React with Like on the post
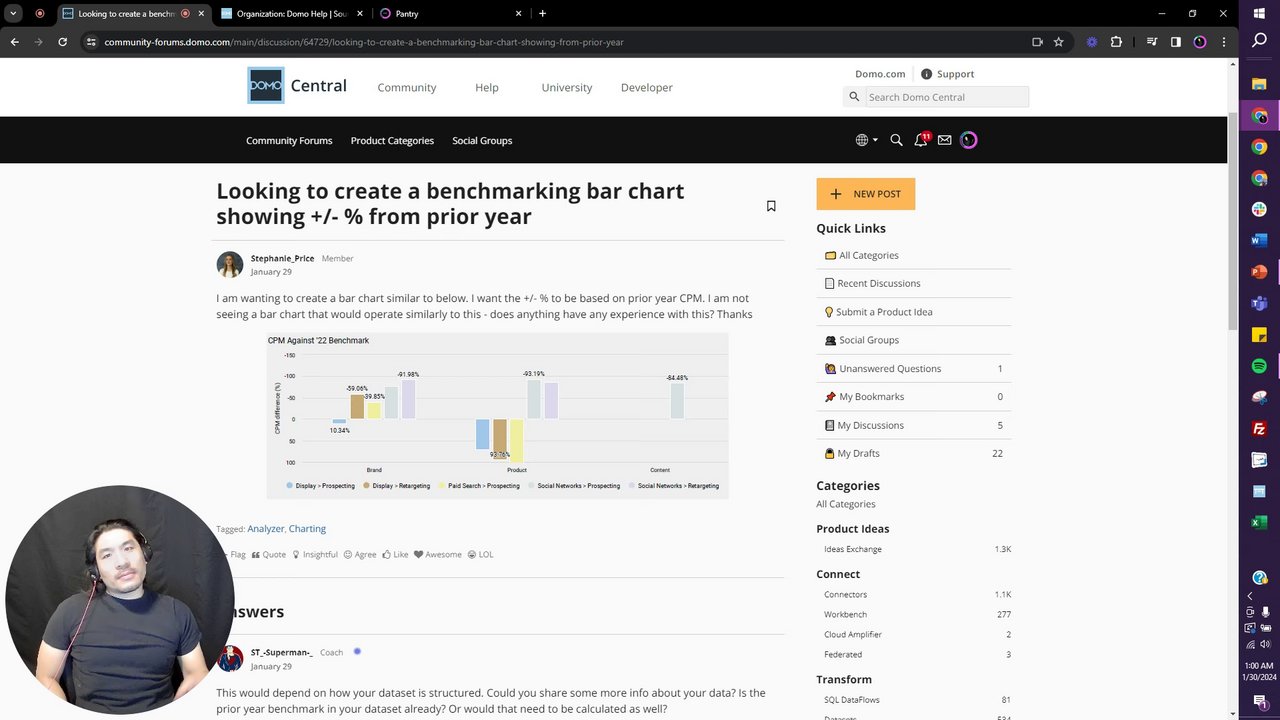Viewport: 1280px width, 720px height. [x=395, y=554]
